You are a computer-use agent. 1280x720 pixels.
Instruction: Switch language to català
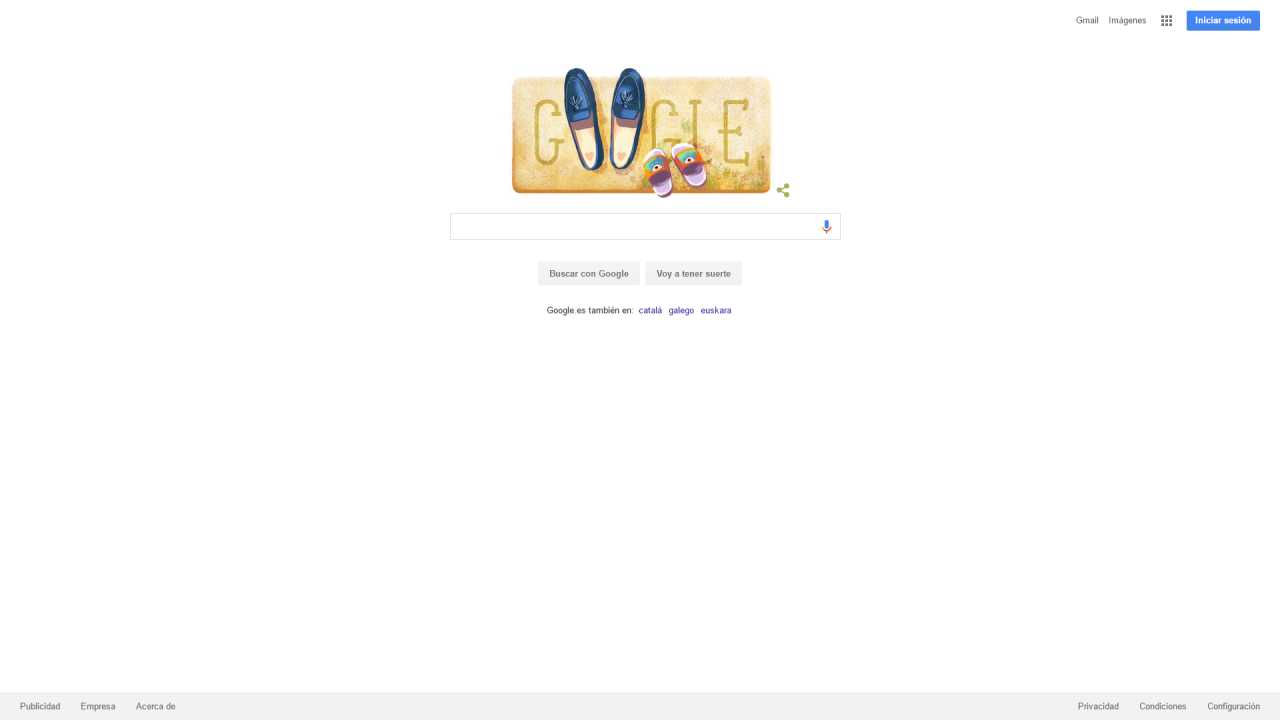coord(650,310)
